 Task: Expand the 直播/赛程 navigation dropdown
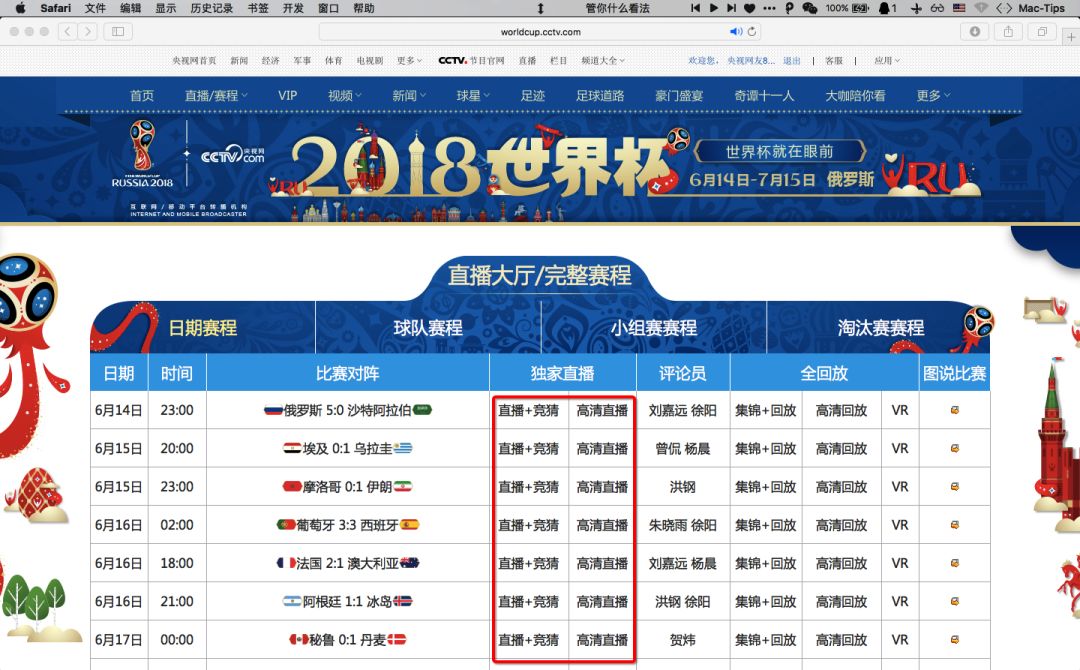(x=216, y=96)
